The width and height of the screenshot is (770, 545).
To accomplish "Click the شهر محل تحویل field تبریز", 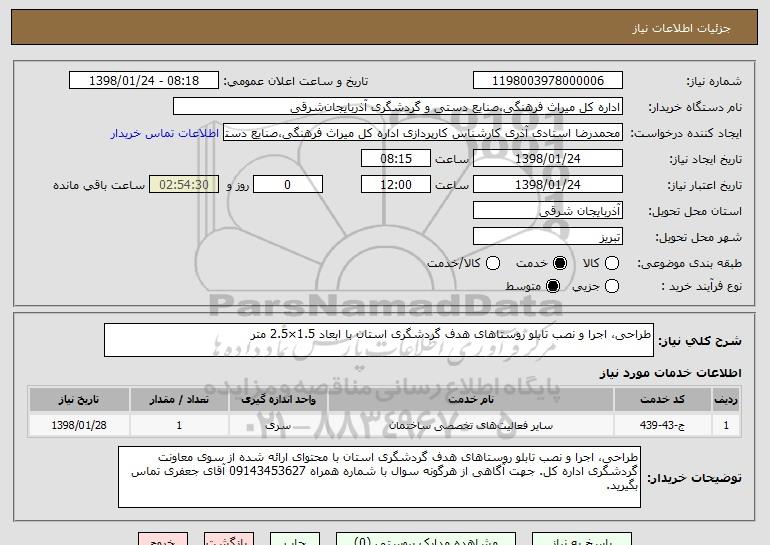I will tap(548, 237).
